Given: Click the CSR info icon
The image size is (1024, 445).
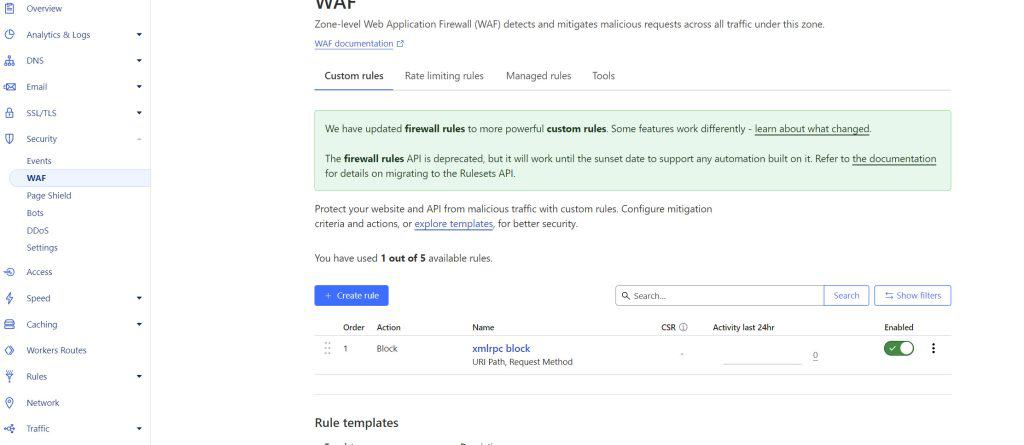Looking at the screenshot, I should pos(683,327).
